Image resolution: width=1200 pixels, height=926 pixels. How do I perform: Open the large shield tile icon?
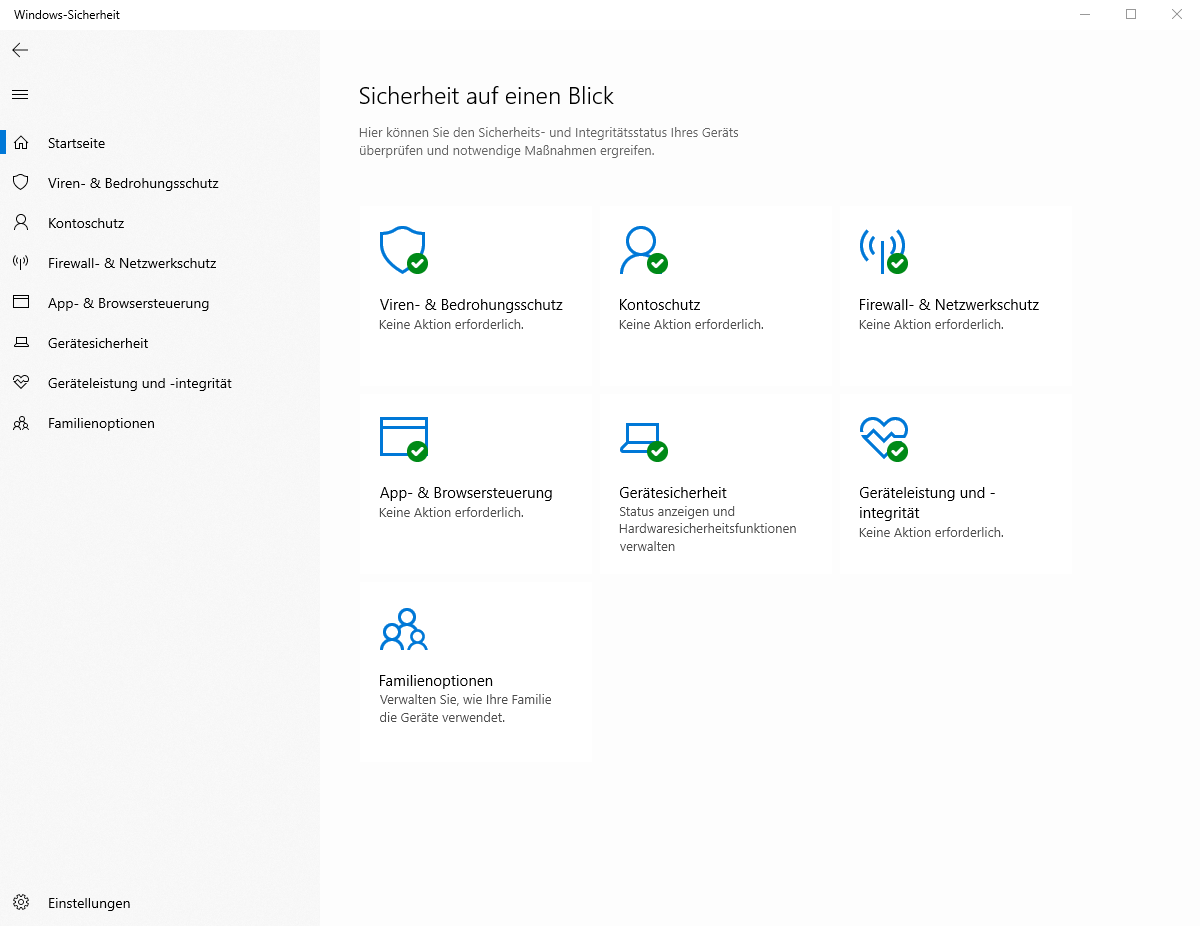pyautogui.click(x=403, y=250)
